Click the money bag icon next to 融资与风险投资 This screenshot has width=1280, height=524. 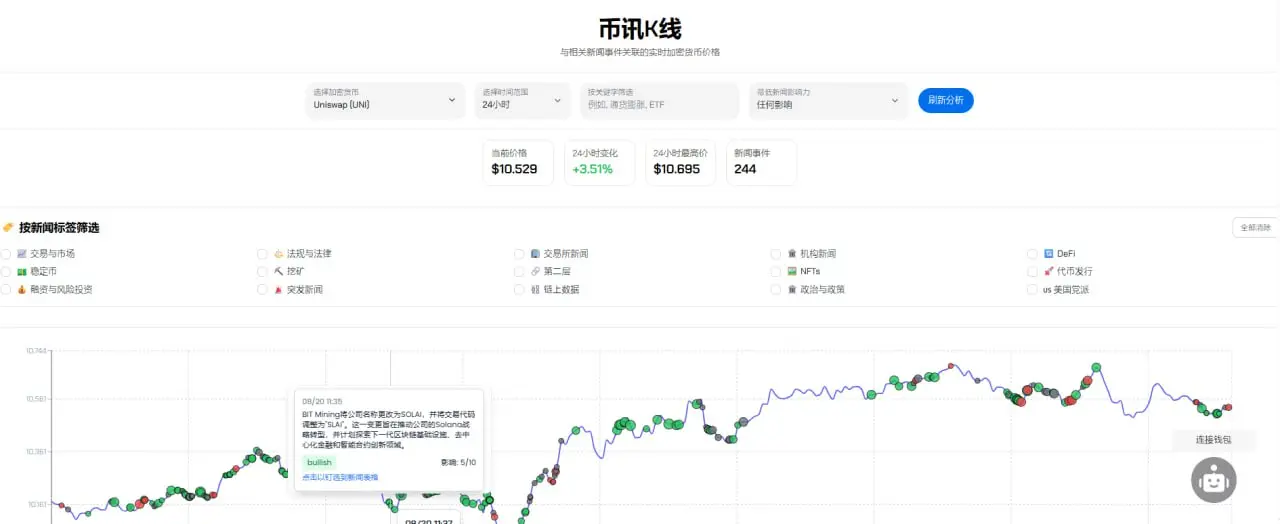(22, 290)
